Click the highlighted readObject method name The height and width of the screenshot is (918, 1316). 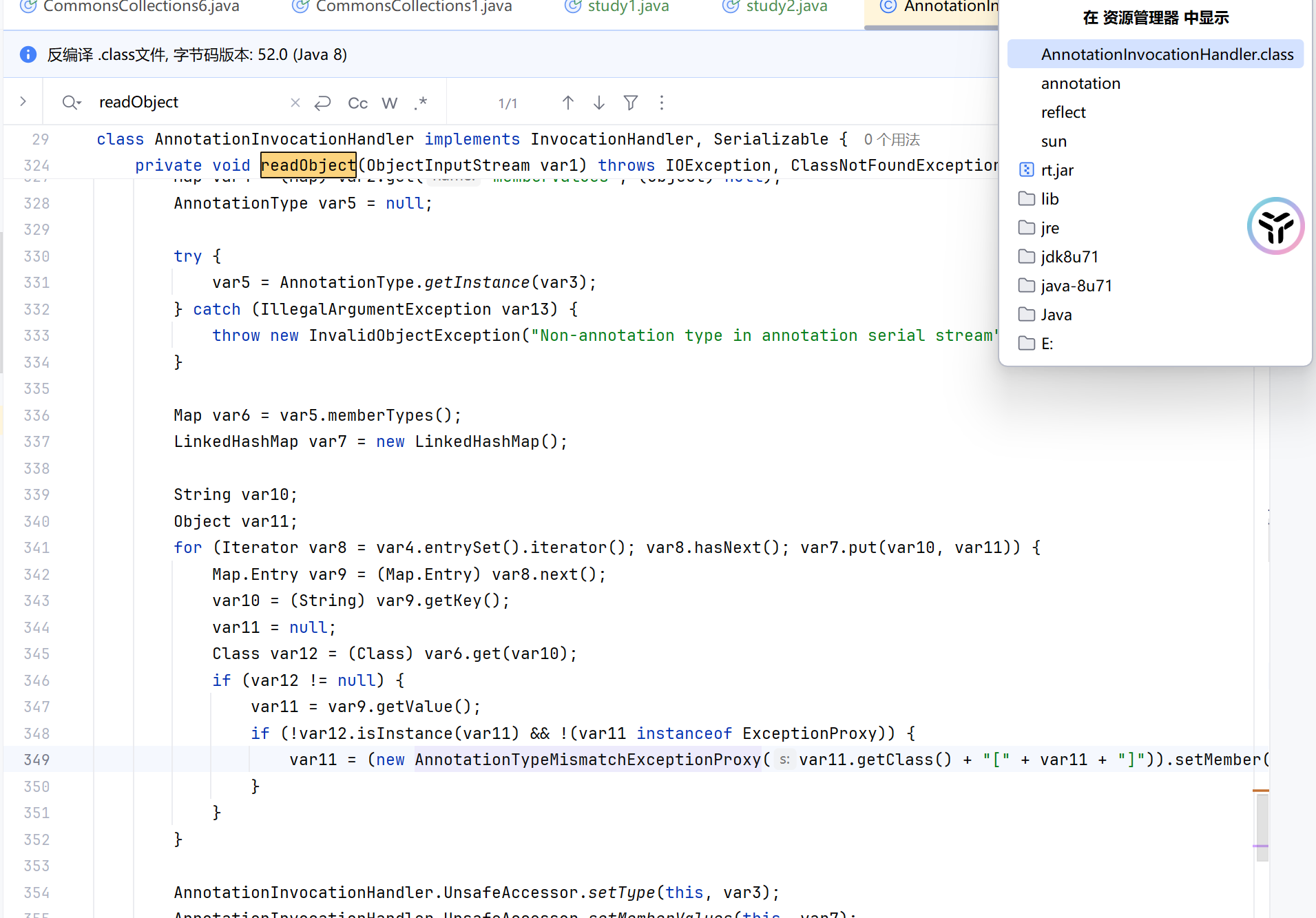pyautogui.click(x=309, y=165)
